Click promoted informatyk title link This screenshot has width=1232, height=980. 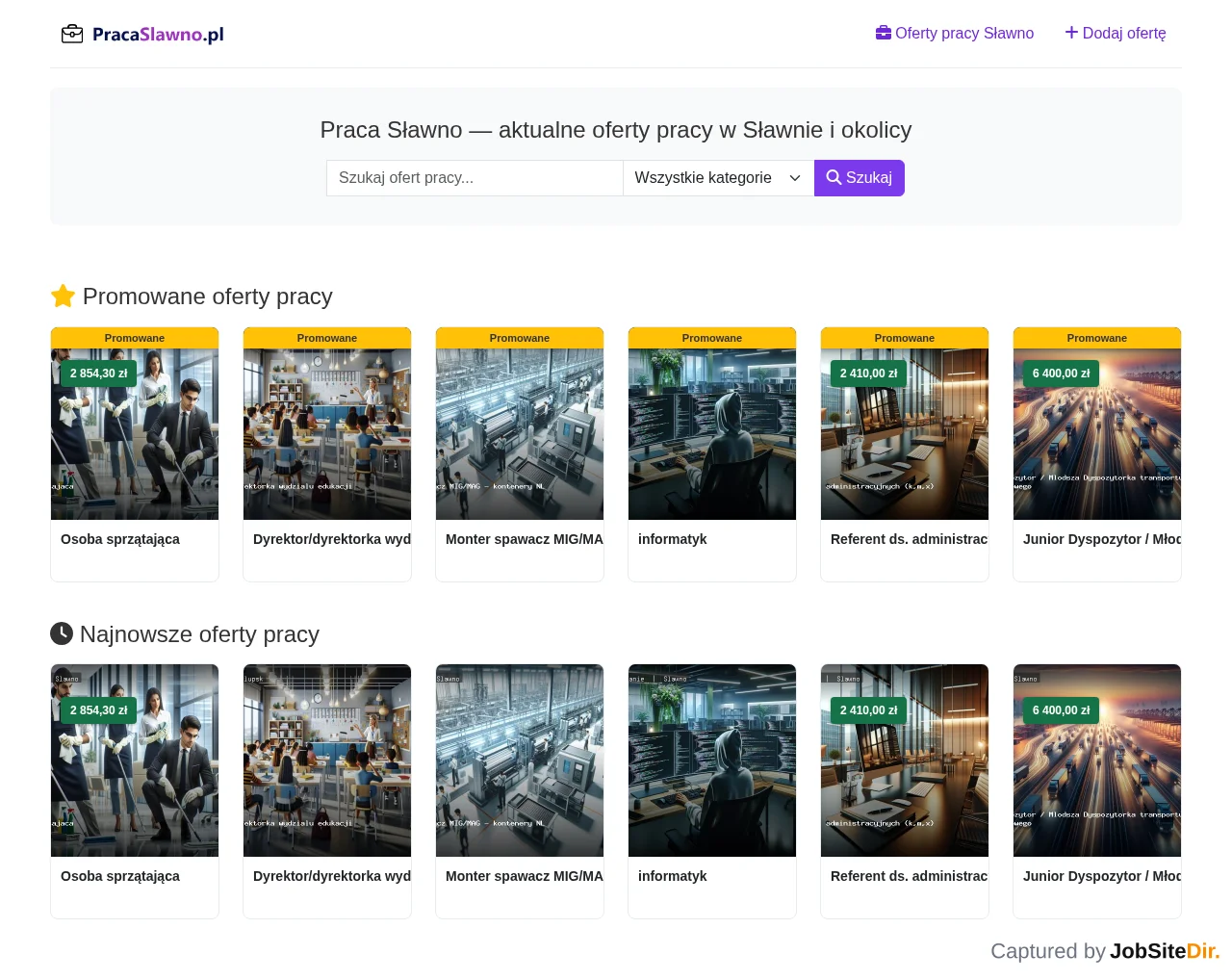[x=673, y=539]
